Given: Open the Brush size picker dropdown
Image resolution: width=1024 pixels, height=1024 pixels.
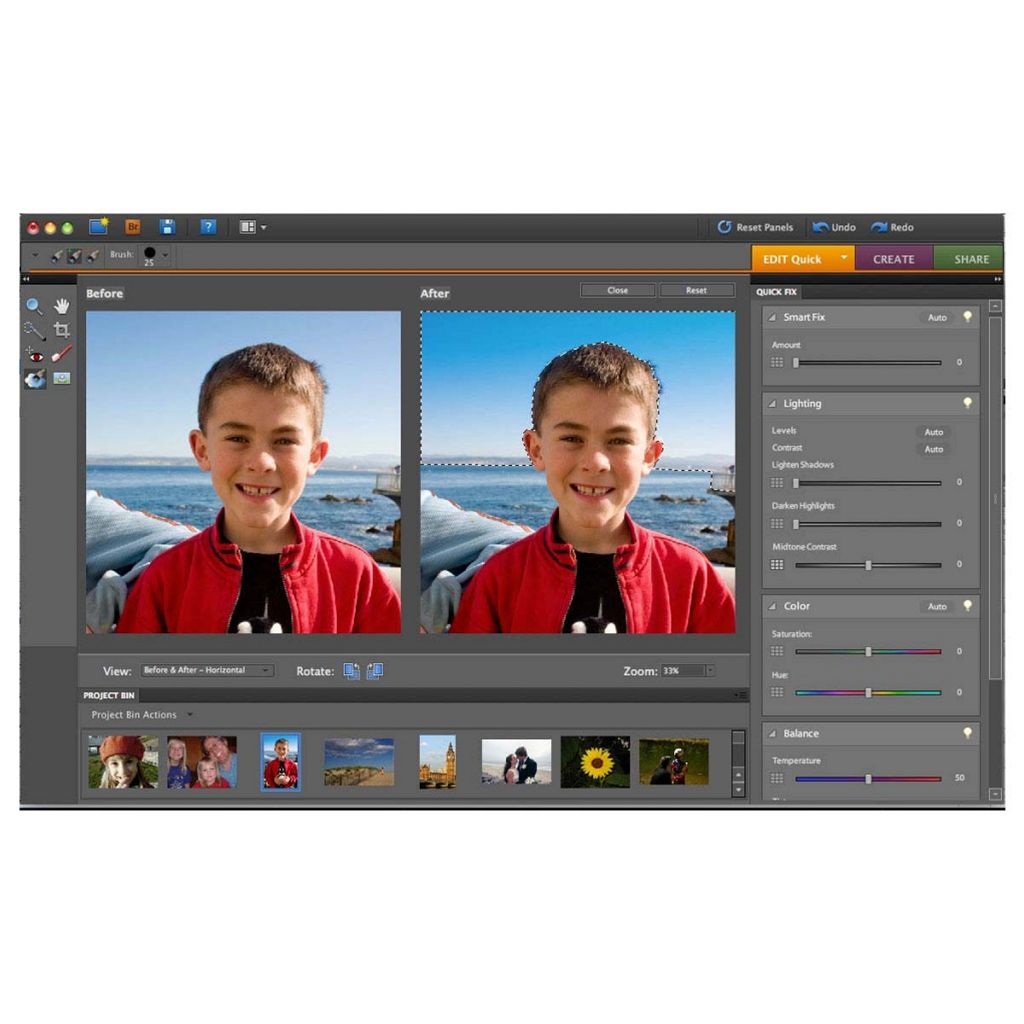Looking at the screenshot, I should tap(165, 255).
